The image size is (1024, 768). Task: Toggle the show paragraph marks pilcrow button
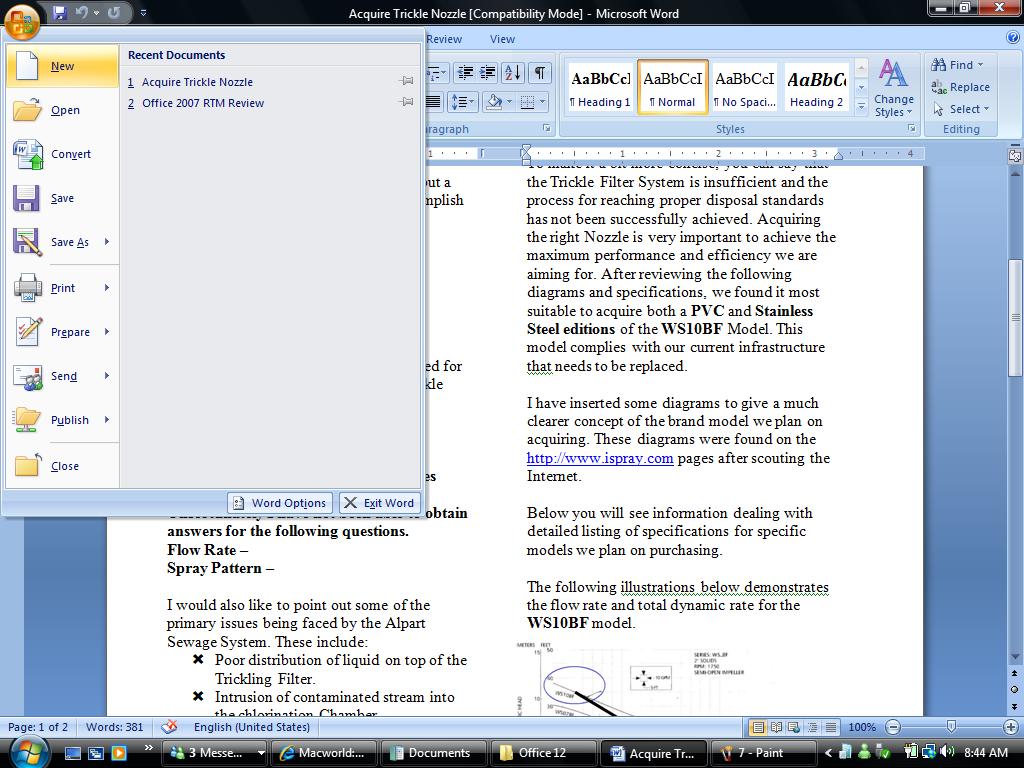[x=540, y=72]
